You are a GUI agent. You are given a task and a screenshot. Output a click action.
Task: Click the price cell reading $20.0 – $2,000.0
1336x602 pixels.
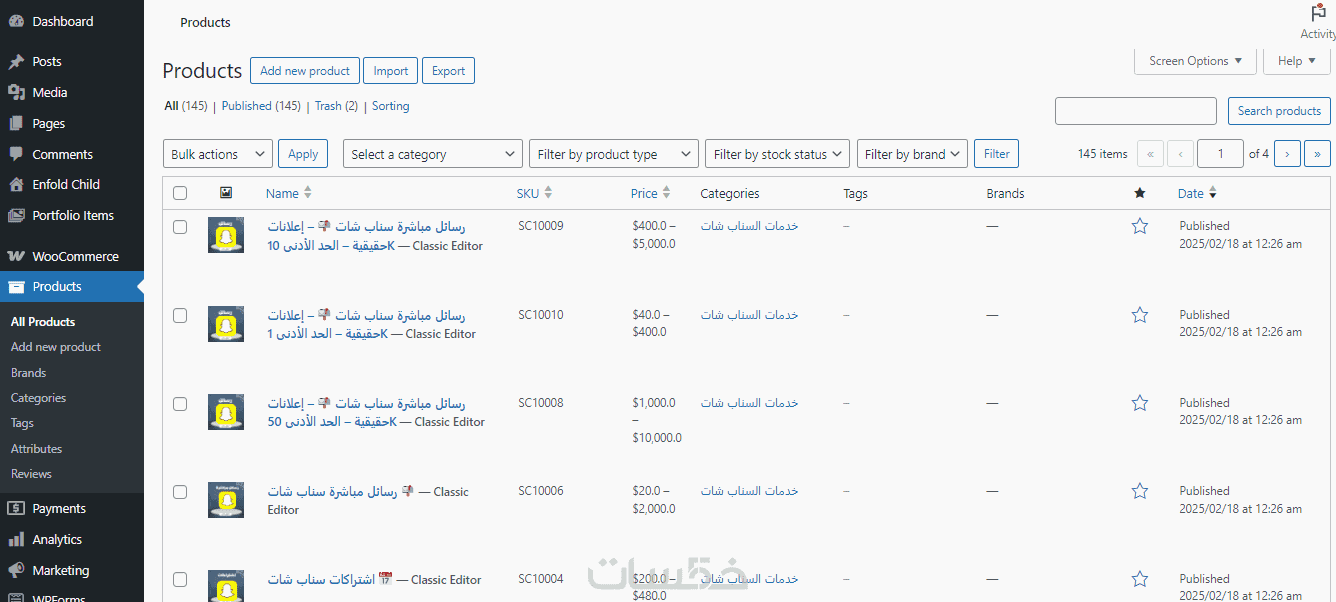click(654, 500)
